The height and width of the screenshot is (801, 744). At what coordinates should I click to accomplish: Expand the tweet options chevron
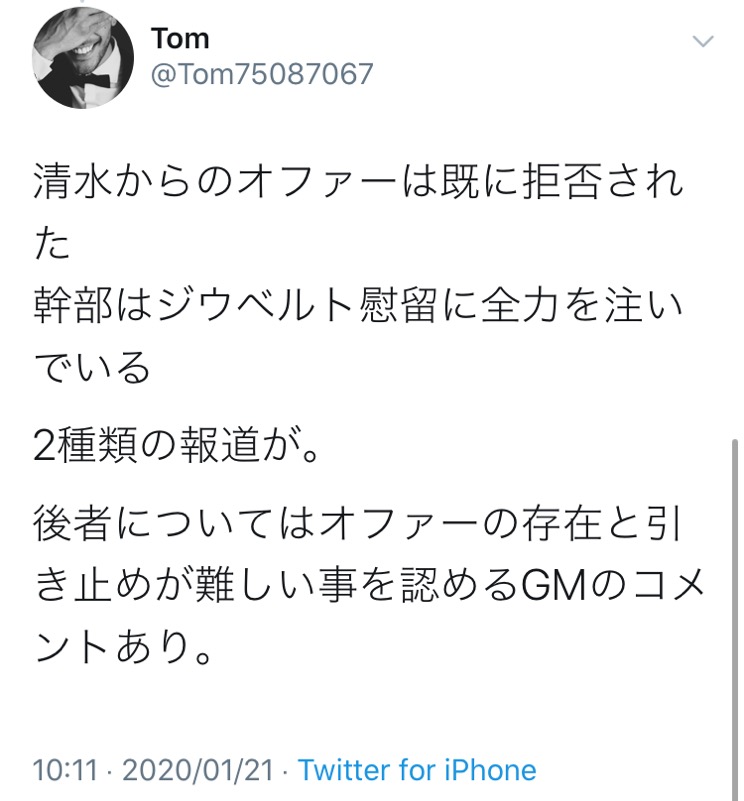coord(704,41)
